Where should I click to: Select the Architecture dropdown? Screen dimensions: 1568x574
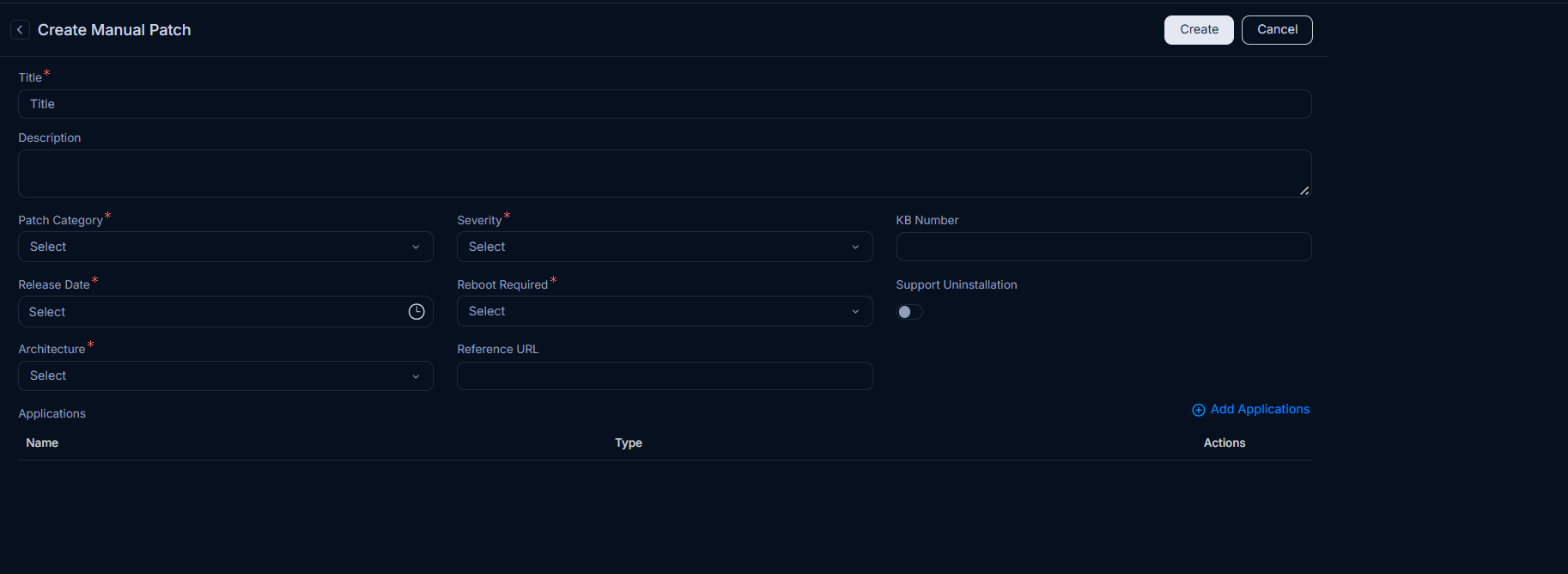click(226, 376)
